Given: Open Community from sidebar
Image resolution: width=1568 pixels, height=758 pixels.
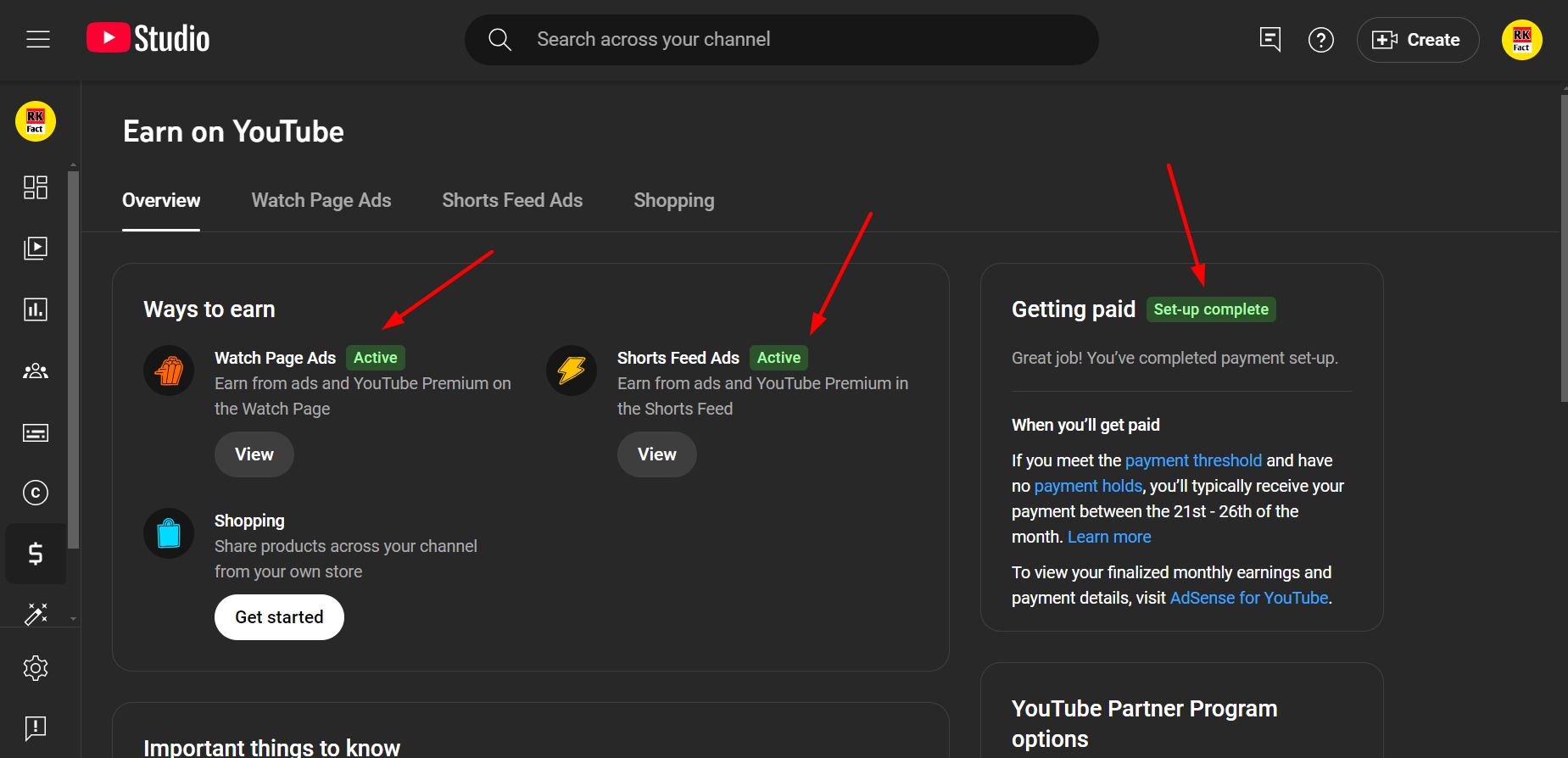Looking at the screenshot, I should [36, 371].
